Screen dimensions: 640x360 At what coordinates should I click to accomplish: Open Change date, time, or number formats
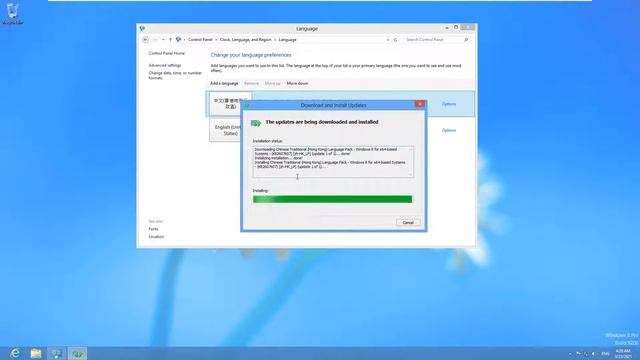(175, 75)
